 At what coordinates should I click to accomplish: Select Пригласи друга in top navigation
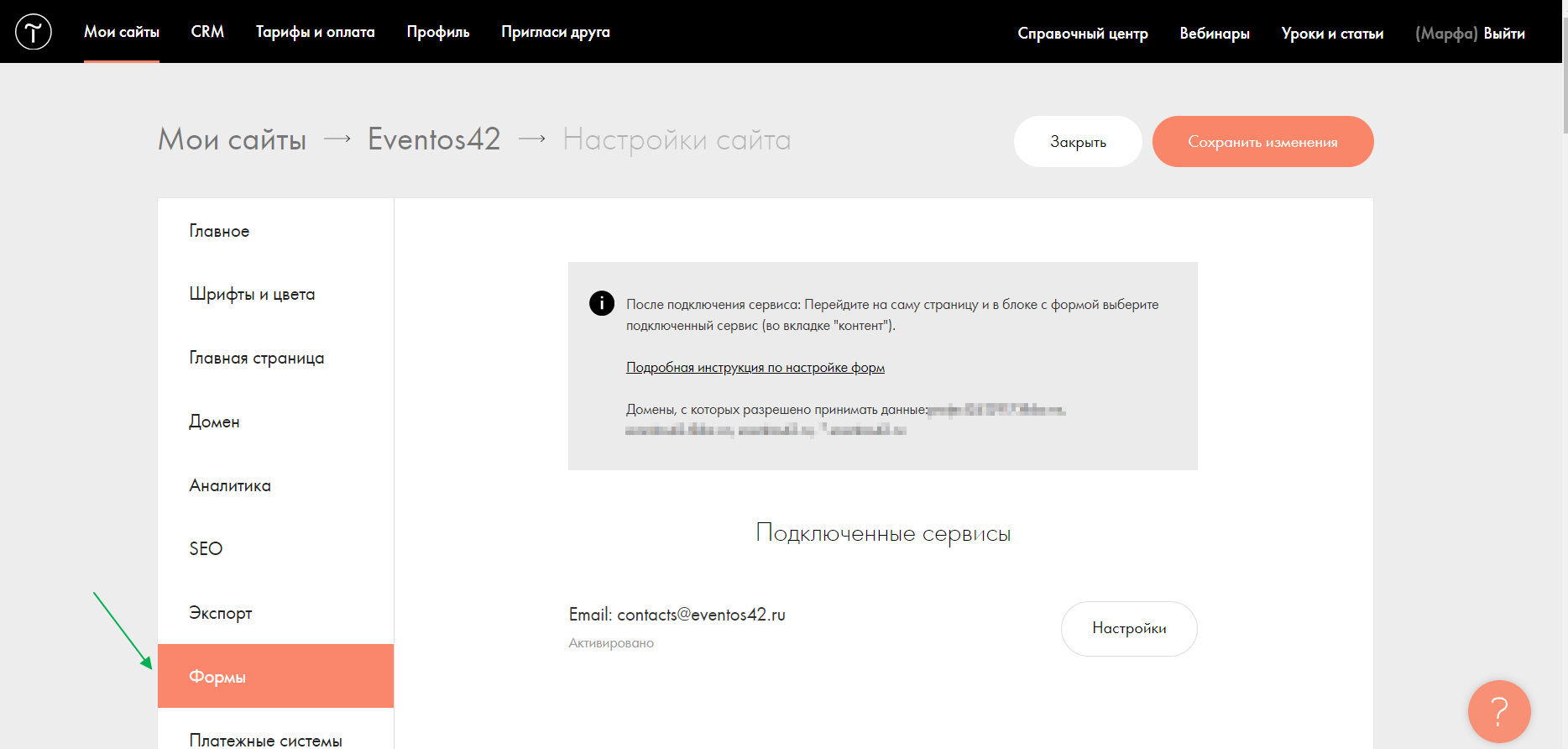pyautogui.click(x=555, y=32)
